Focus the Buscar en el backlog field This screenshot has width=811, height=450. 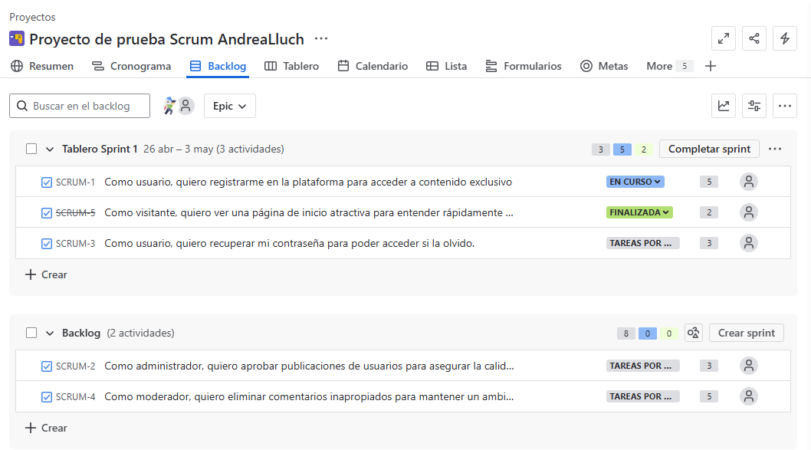(80, 106)
